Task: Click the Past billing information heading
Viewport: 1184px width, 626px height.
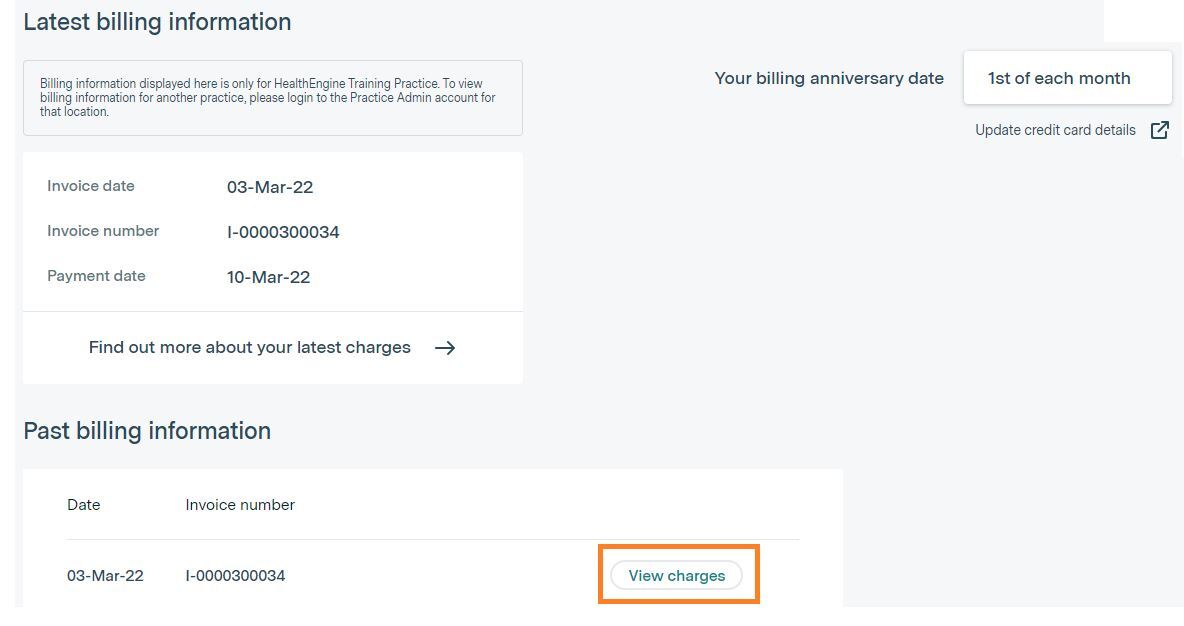Action: [x=147, y=431]
